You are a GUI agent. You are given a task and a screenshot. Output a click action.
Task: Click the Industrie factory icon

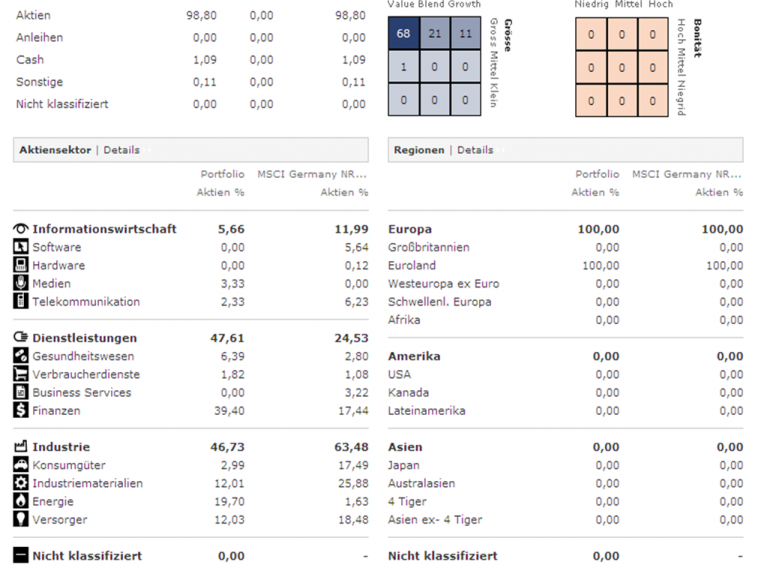tap(21, 446)
